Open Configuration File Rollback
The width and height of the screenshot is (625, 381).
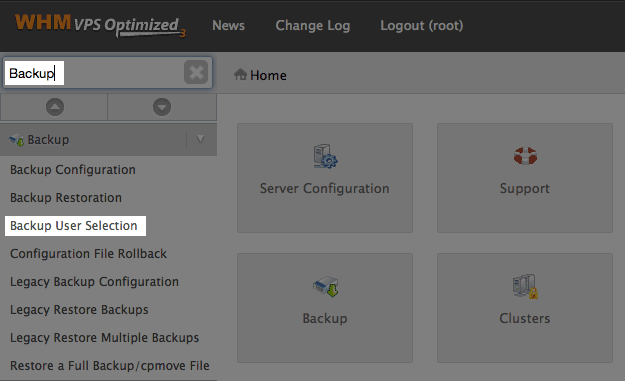(x=88, y=254)
